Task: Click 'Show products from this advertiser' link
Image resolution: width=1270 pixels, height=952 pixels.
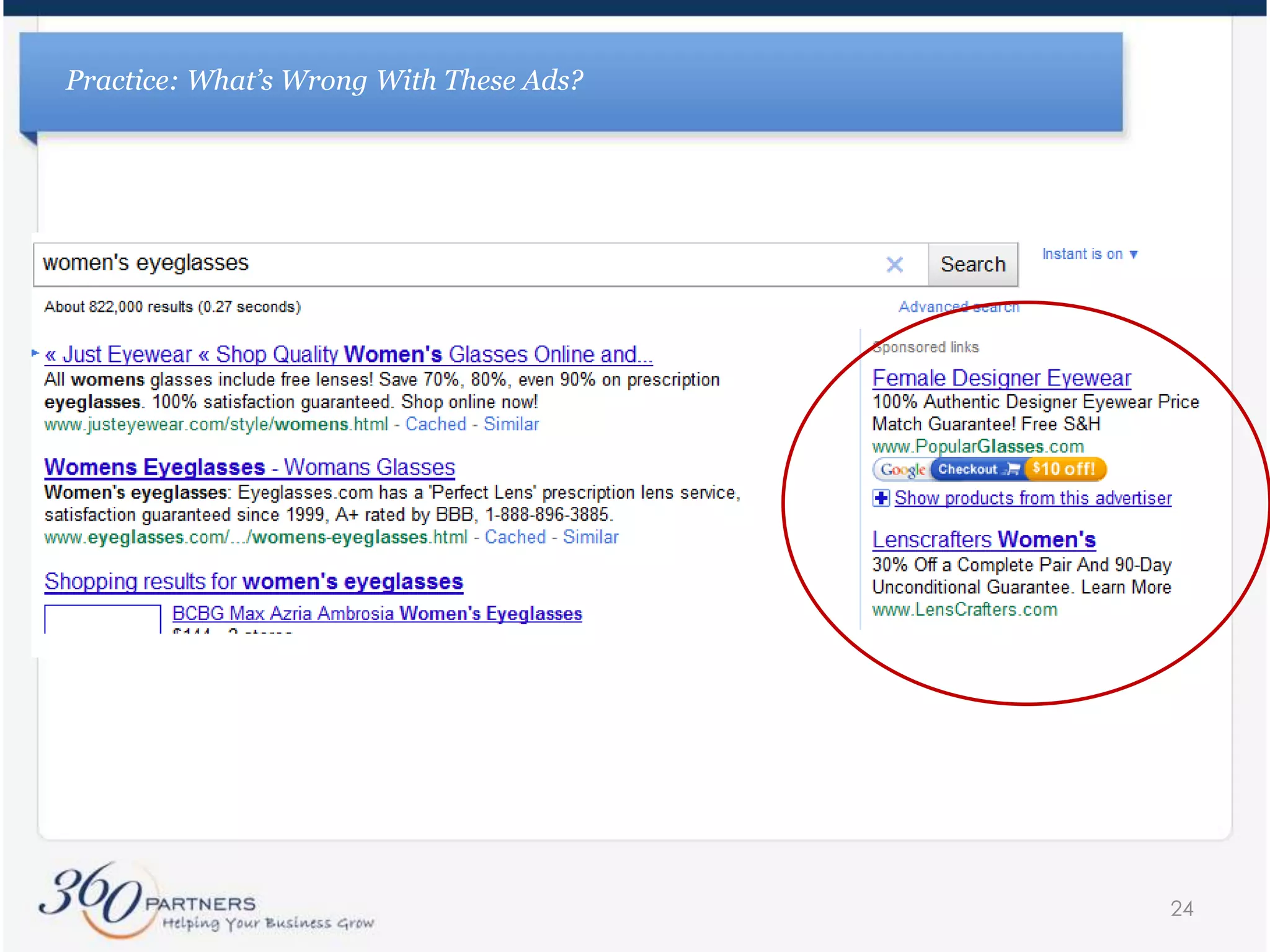Action: (x=1033, y=498)
